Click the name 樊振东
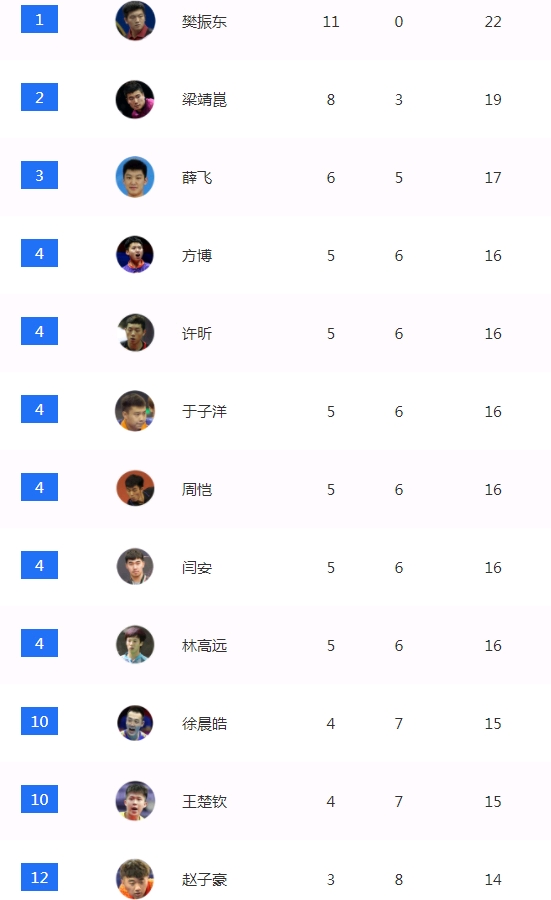This screenshot has height=900, width=551. click(x=204, y=22)
